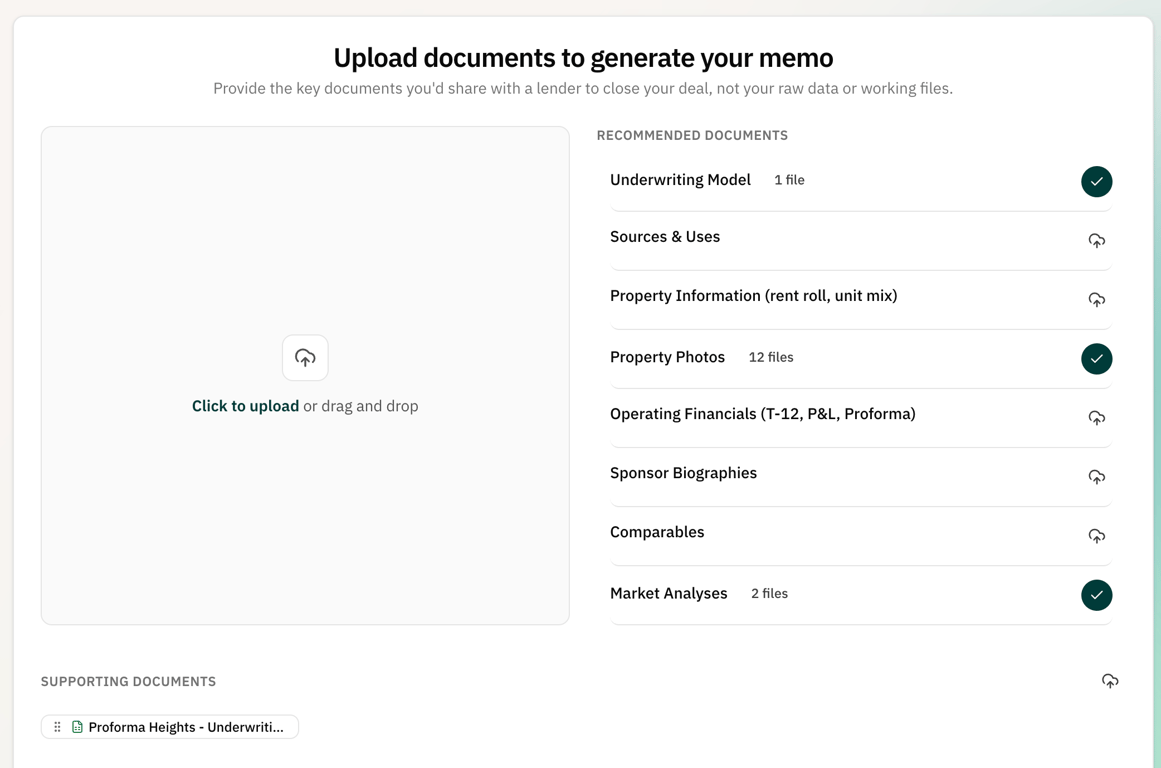Toggle check badge for Property Photos
The height and width of the screenshot is (768, 1161).
pos(1096,359)
